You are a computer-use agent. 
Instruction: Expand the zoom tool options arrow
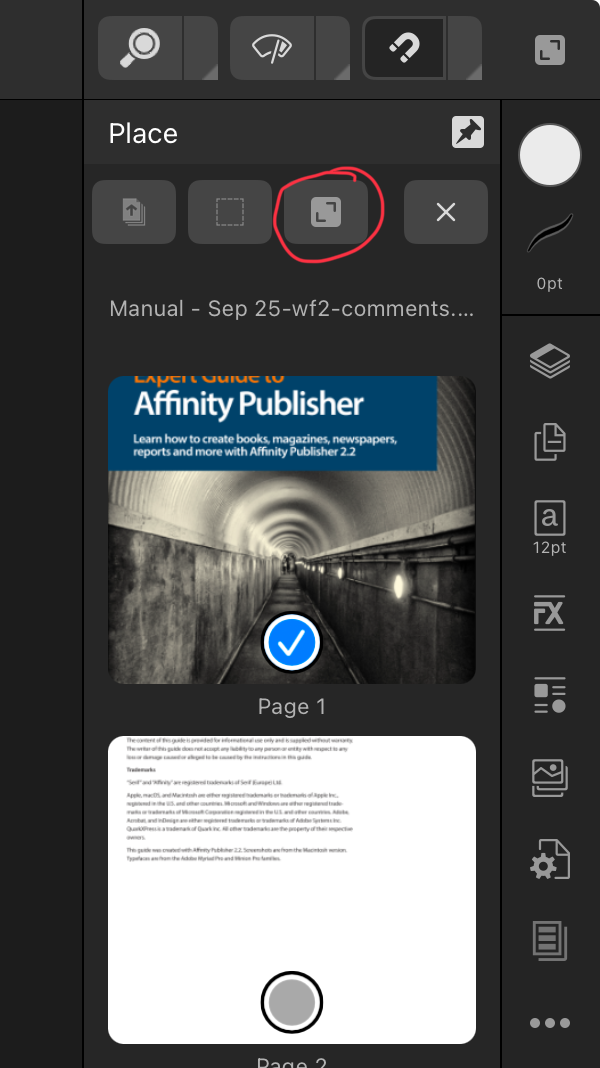[x=201, y=48]
